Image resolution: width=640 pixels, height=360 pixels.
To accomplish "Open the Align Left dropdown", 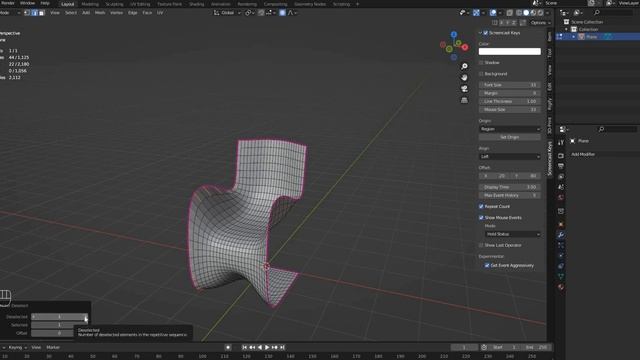I will coord(510,156).
